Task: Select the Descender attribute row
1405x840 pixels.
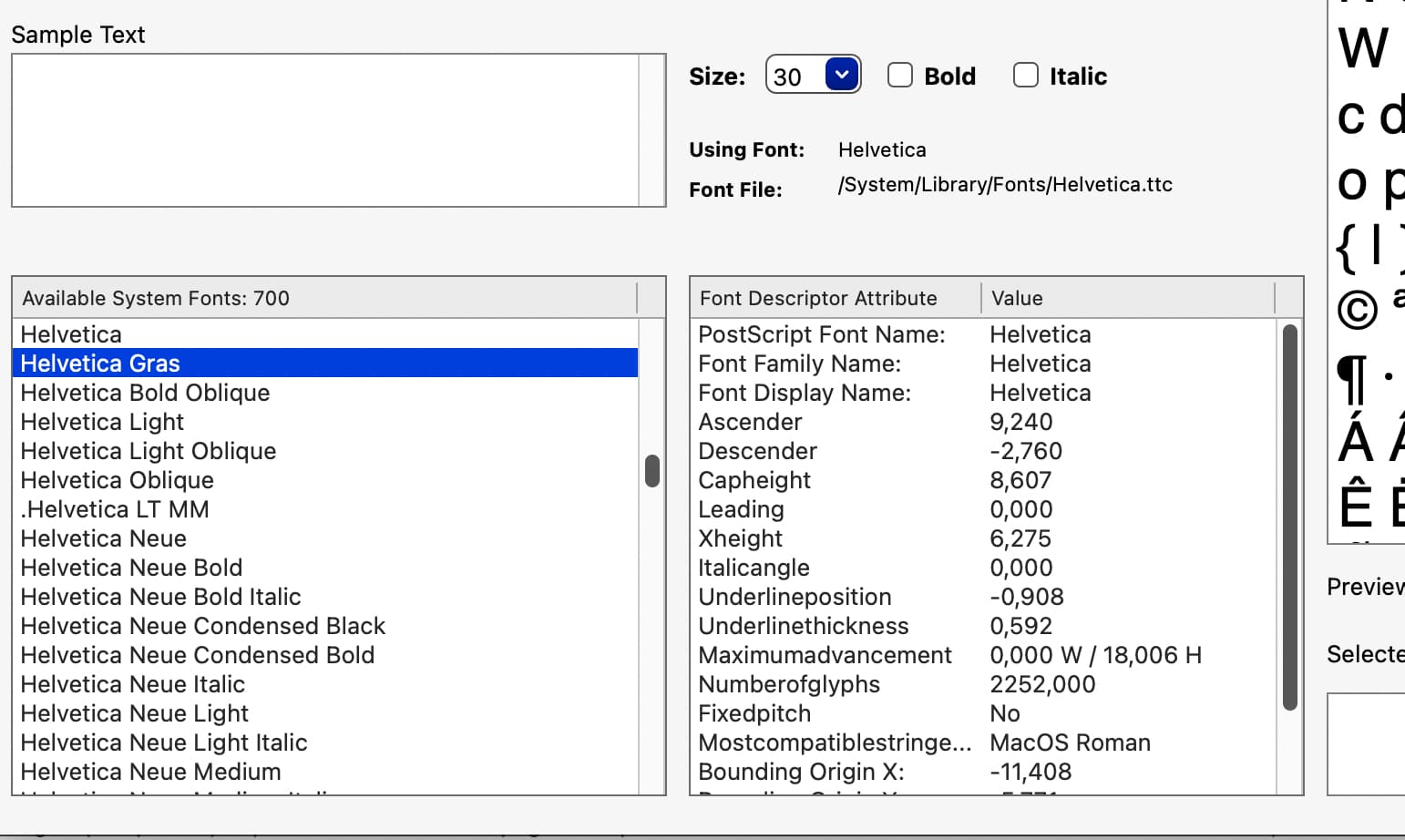Action: coord(984,451)
